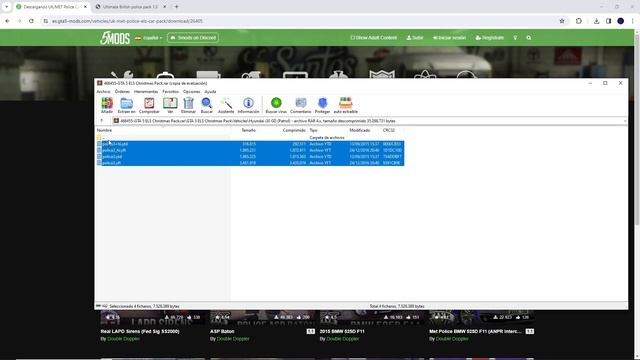
Task: Select the parent folder '..' row
Action: pyautogui.click(x=250, y=138)
